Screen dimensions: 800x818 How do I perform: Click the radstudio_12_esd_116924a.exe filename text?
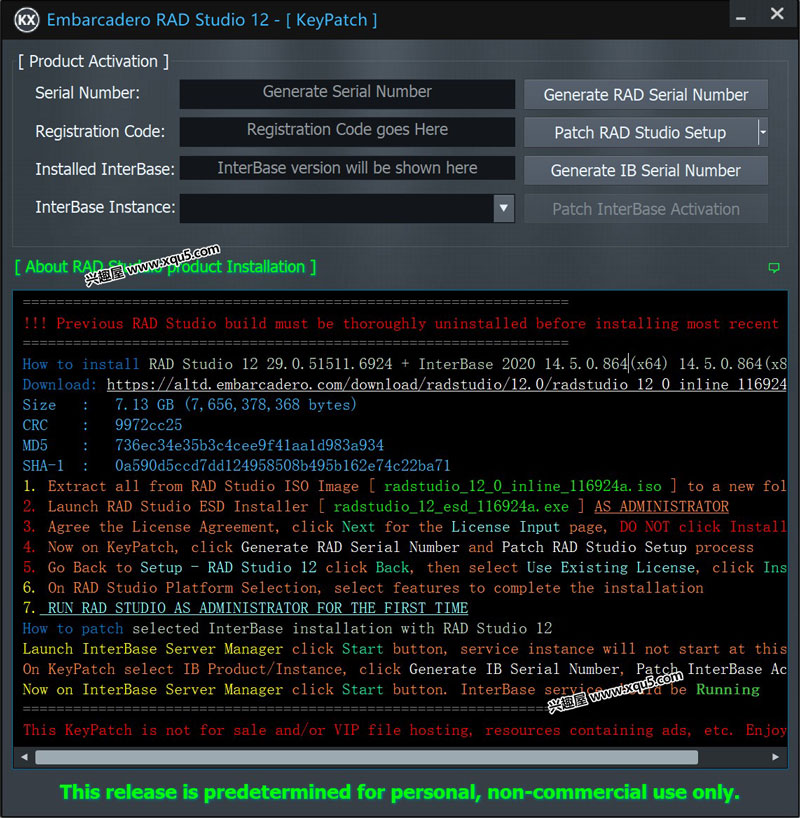(x=451, y=507)
